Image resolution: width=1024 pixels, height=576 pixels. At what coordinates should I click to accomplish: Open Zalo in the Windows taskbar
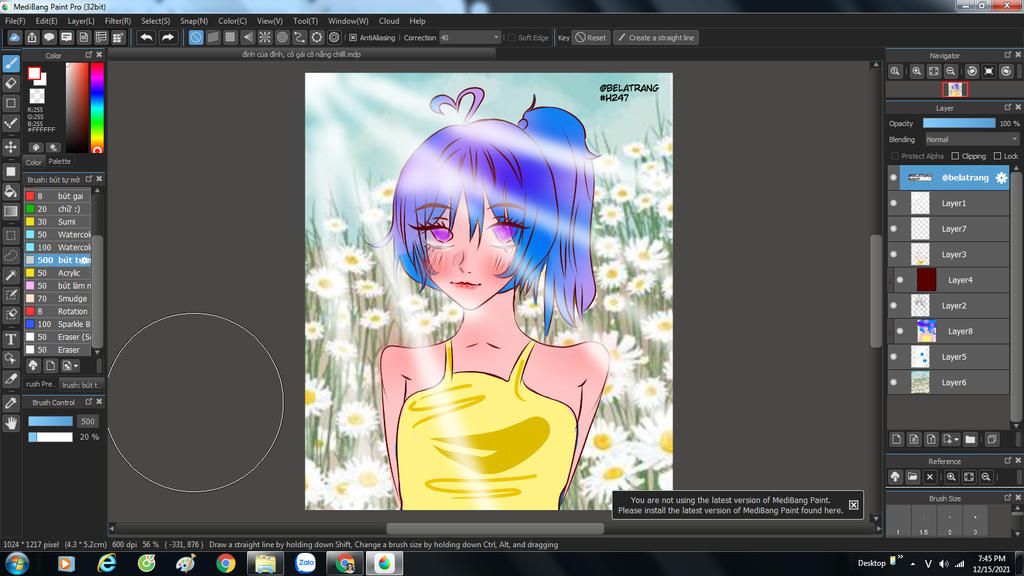pos(306,563)
